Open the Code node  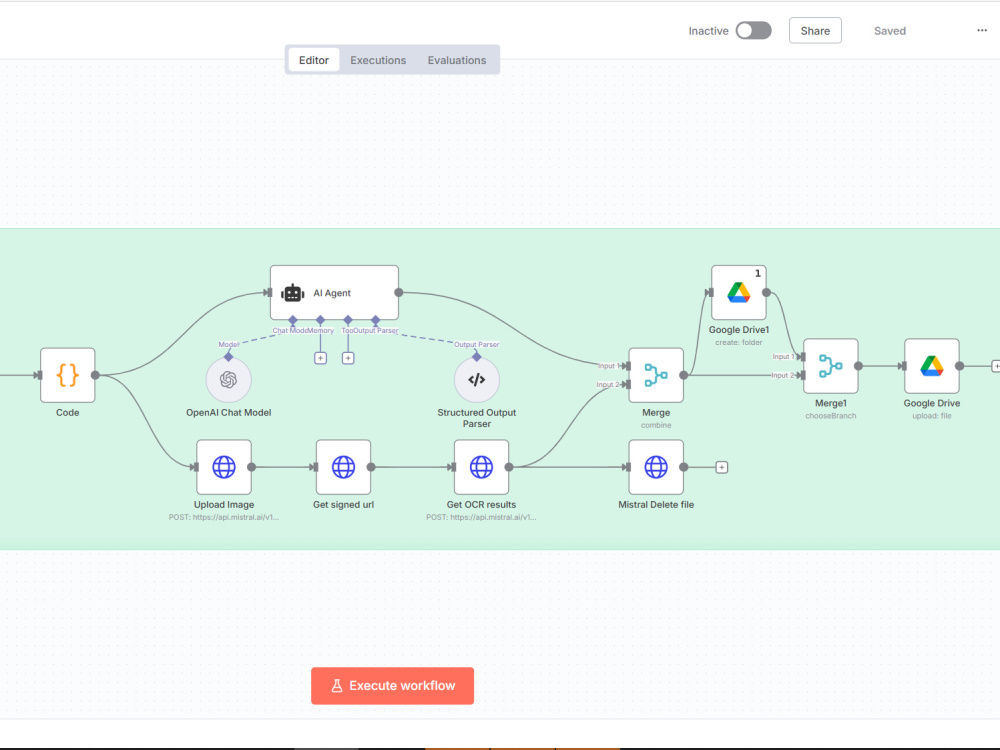coord(68,375)
